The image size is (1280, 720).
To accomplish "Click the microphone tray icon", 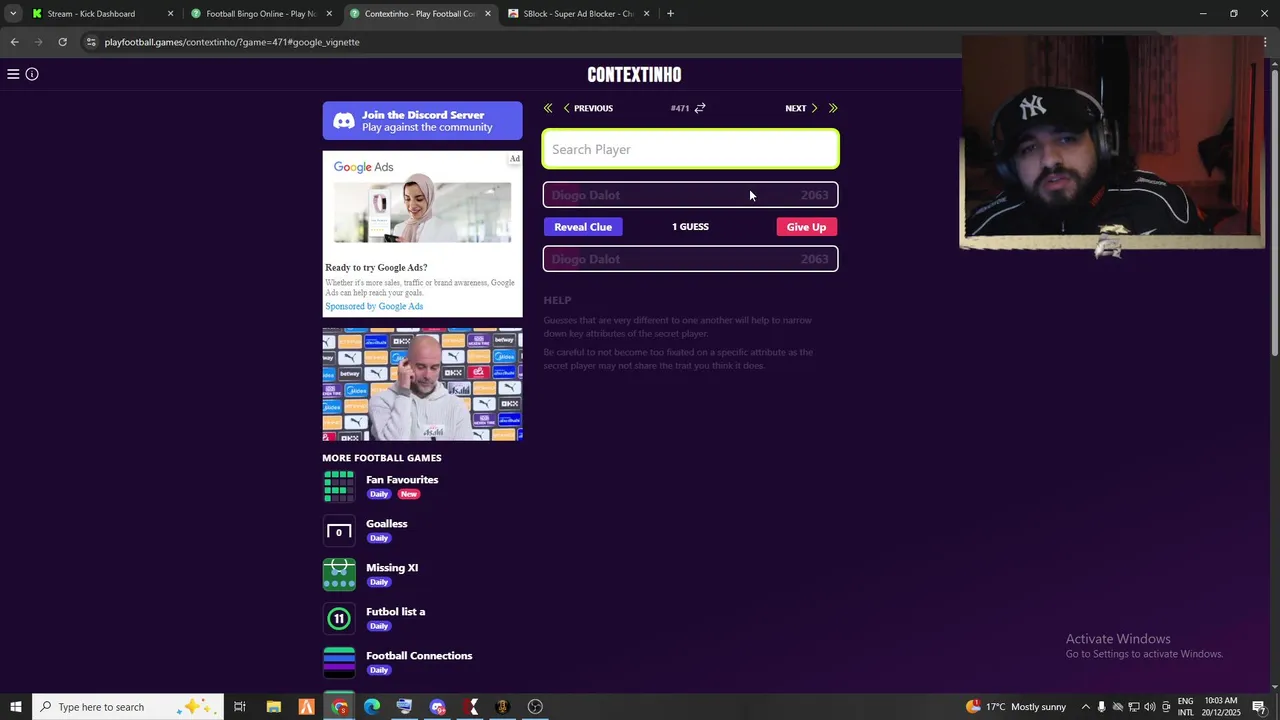I will pyautogui.click(x=1102, y=707).
